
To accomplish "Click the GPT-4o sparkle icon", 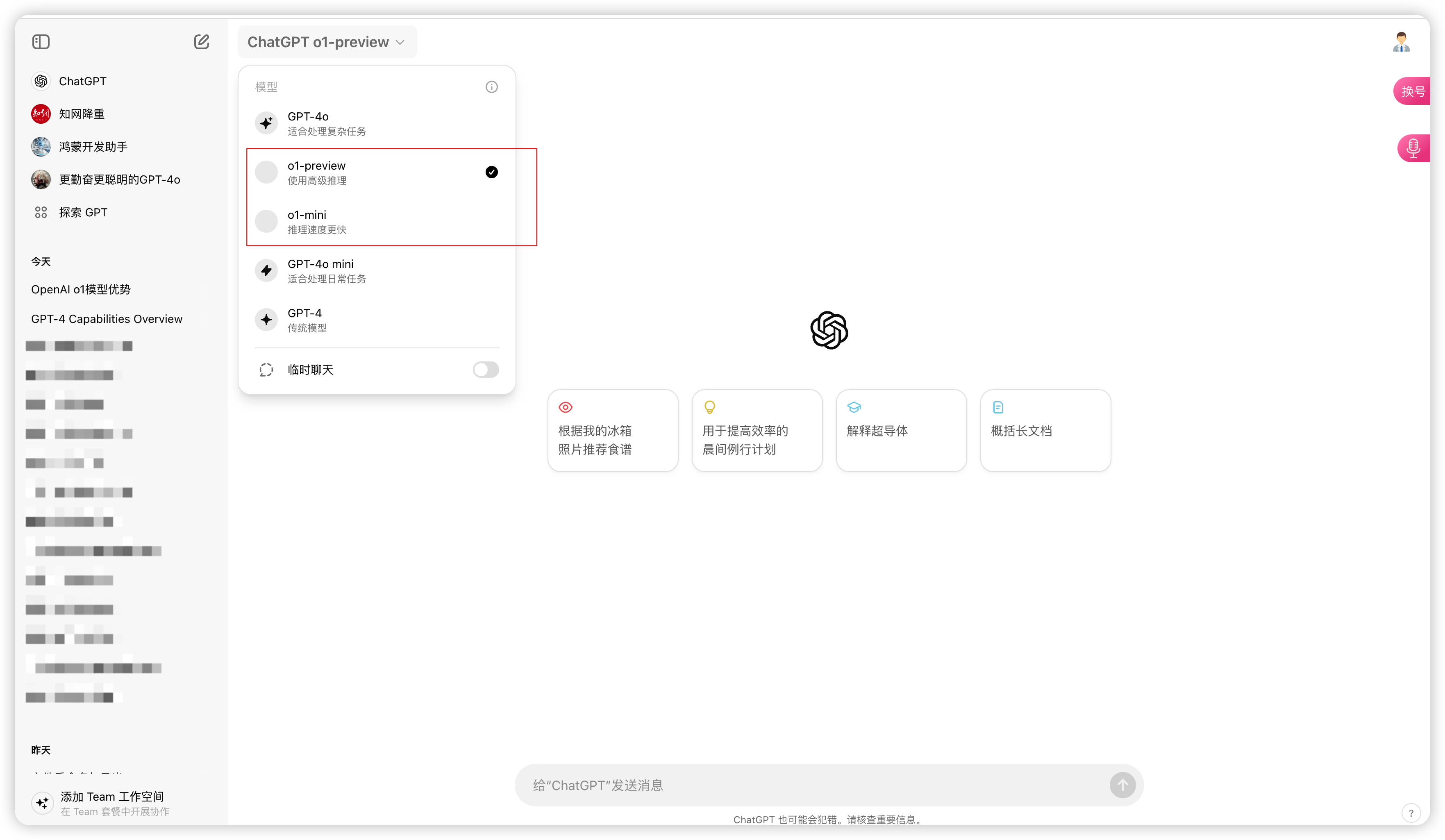I will pos(266,123).
